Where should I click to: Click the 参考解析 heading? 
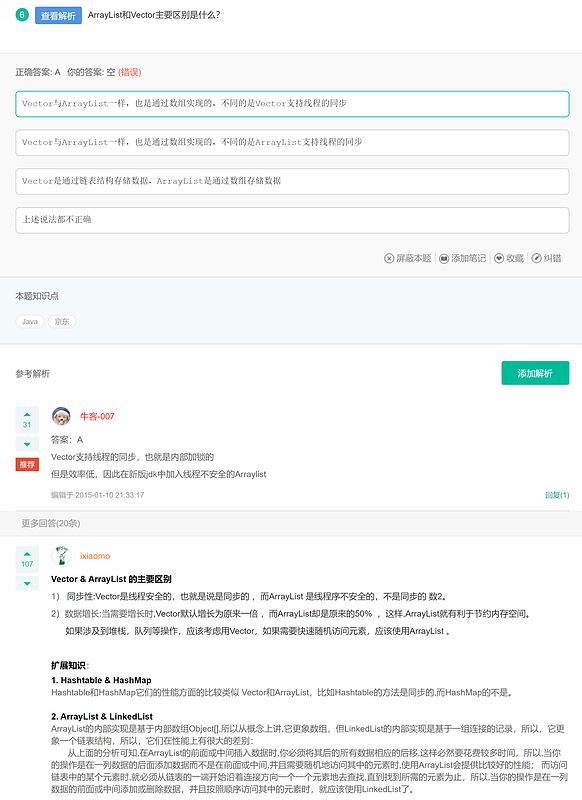click(x=33, y=373)
